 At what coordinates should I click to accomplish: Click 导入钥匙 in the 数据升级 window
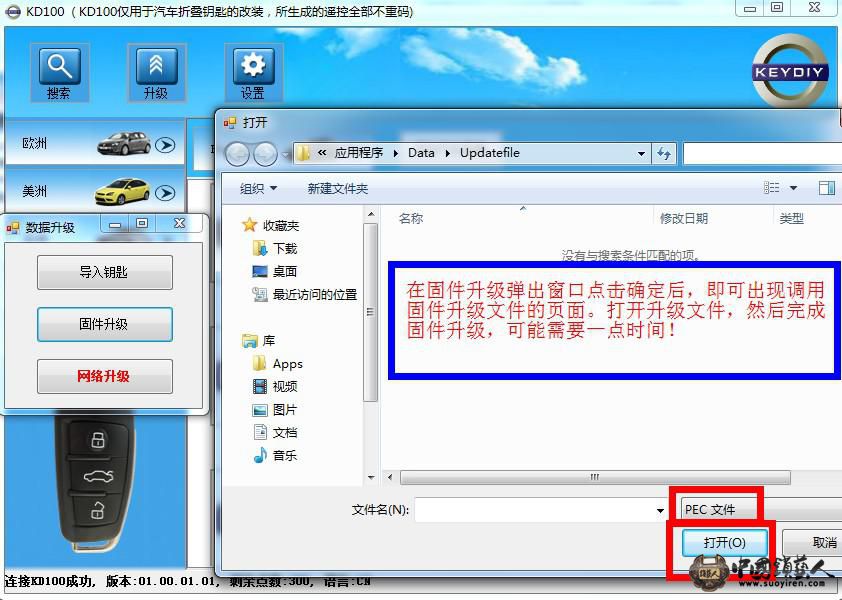(x=105, y=272)
